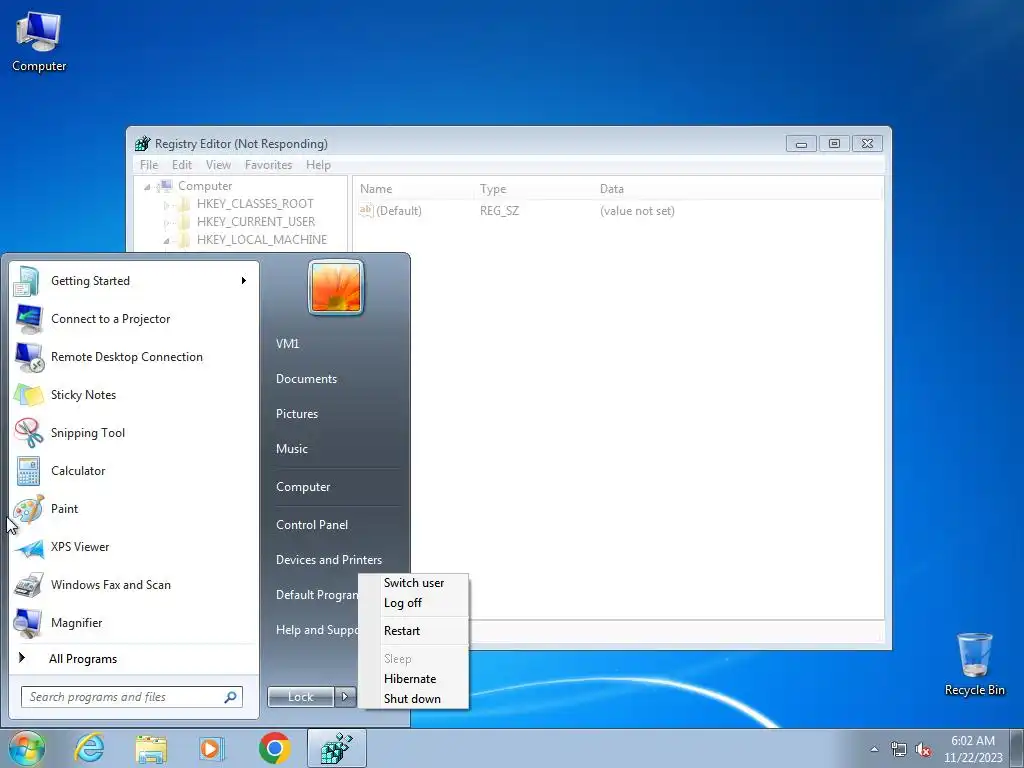Select Registry Editor taskbar button
The height and width of the screenshot is (768, 1024).
336,748
